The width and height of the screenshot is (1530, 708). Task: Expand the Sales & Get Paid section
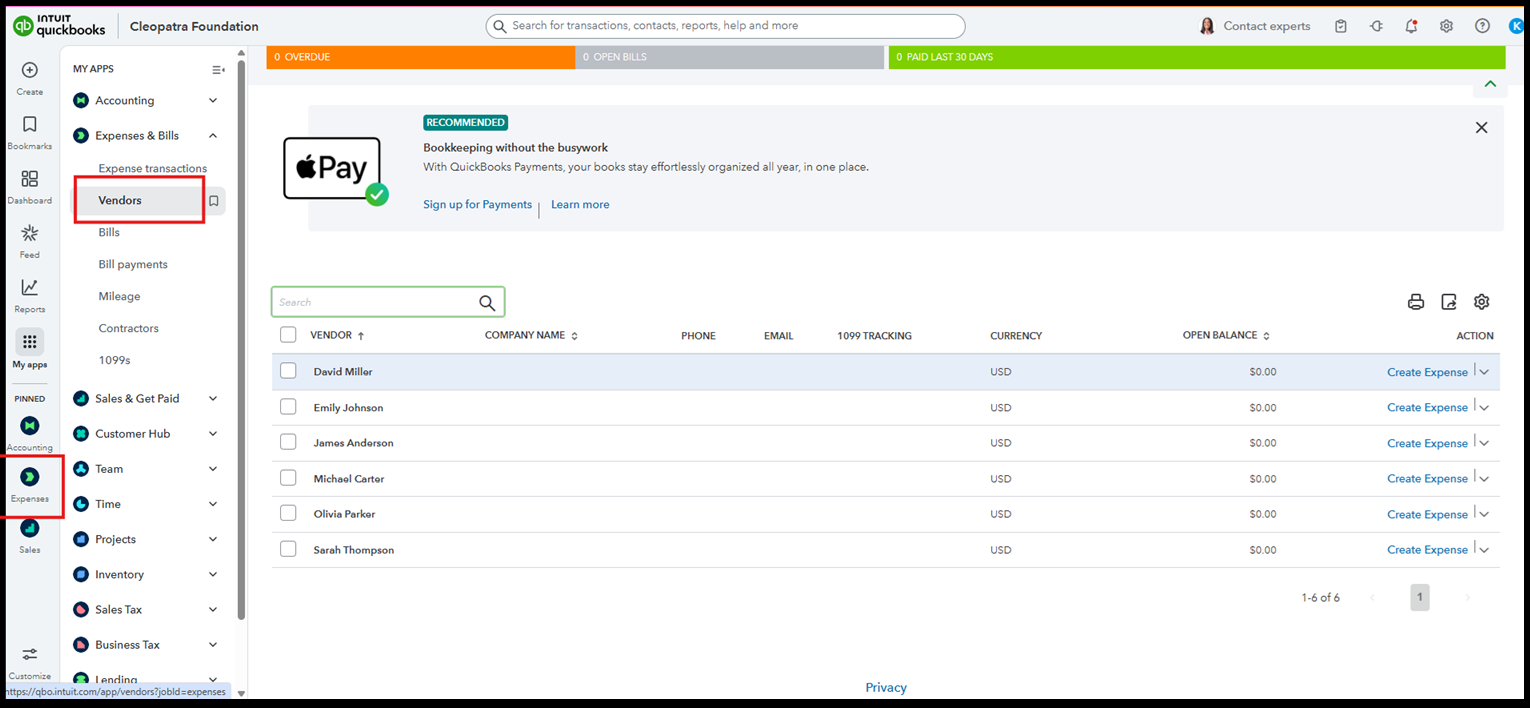pos(213,398)
